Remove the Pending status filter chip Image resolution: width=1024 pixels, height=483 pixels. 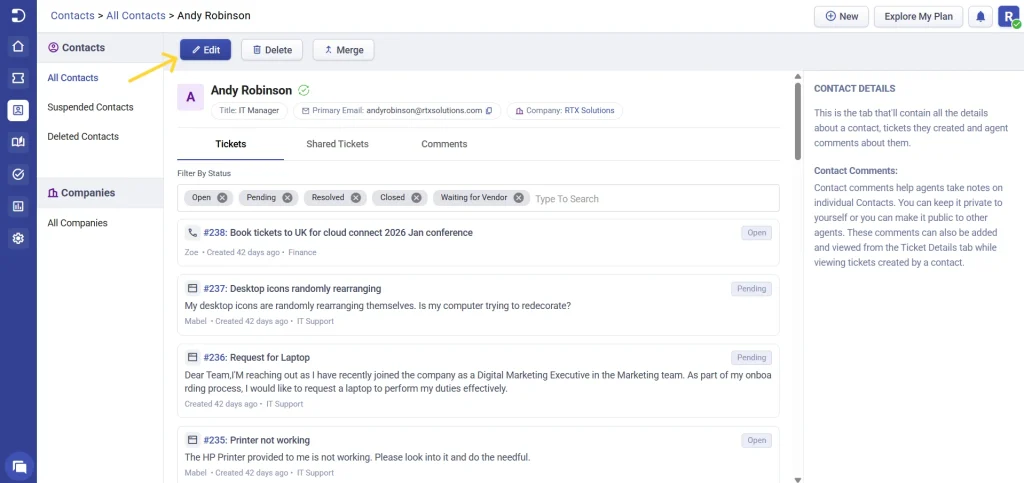287,198
